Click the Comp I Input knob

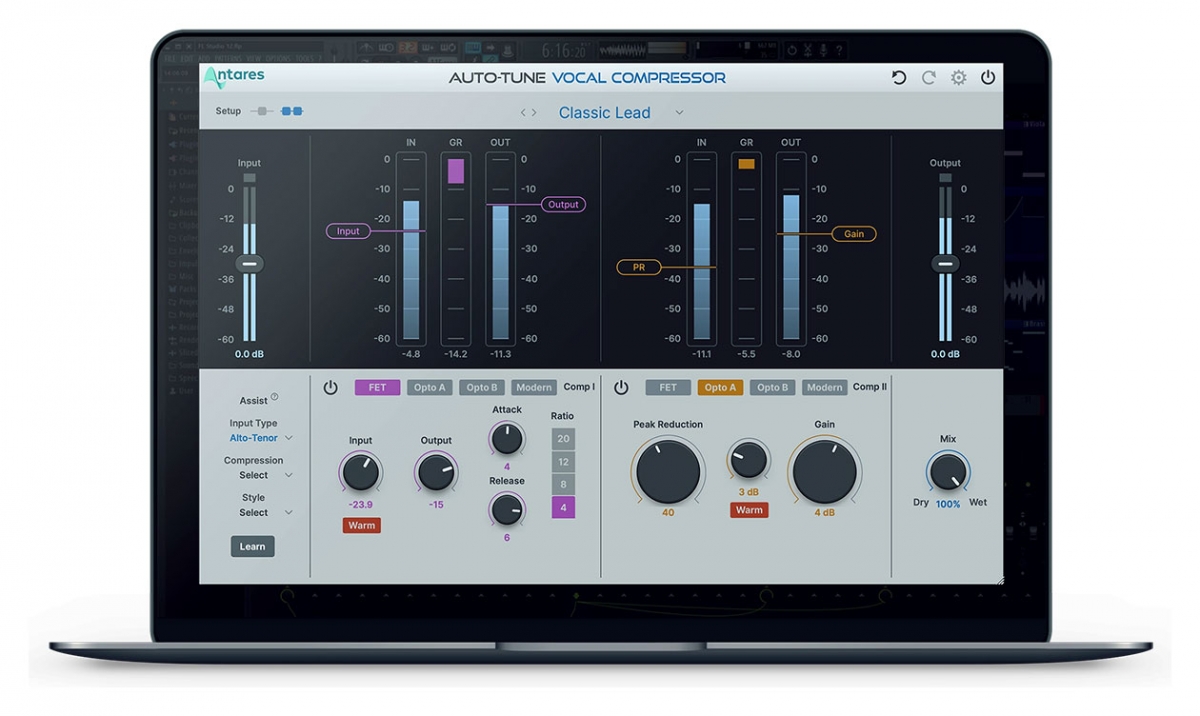(360, 471)
